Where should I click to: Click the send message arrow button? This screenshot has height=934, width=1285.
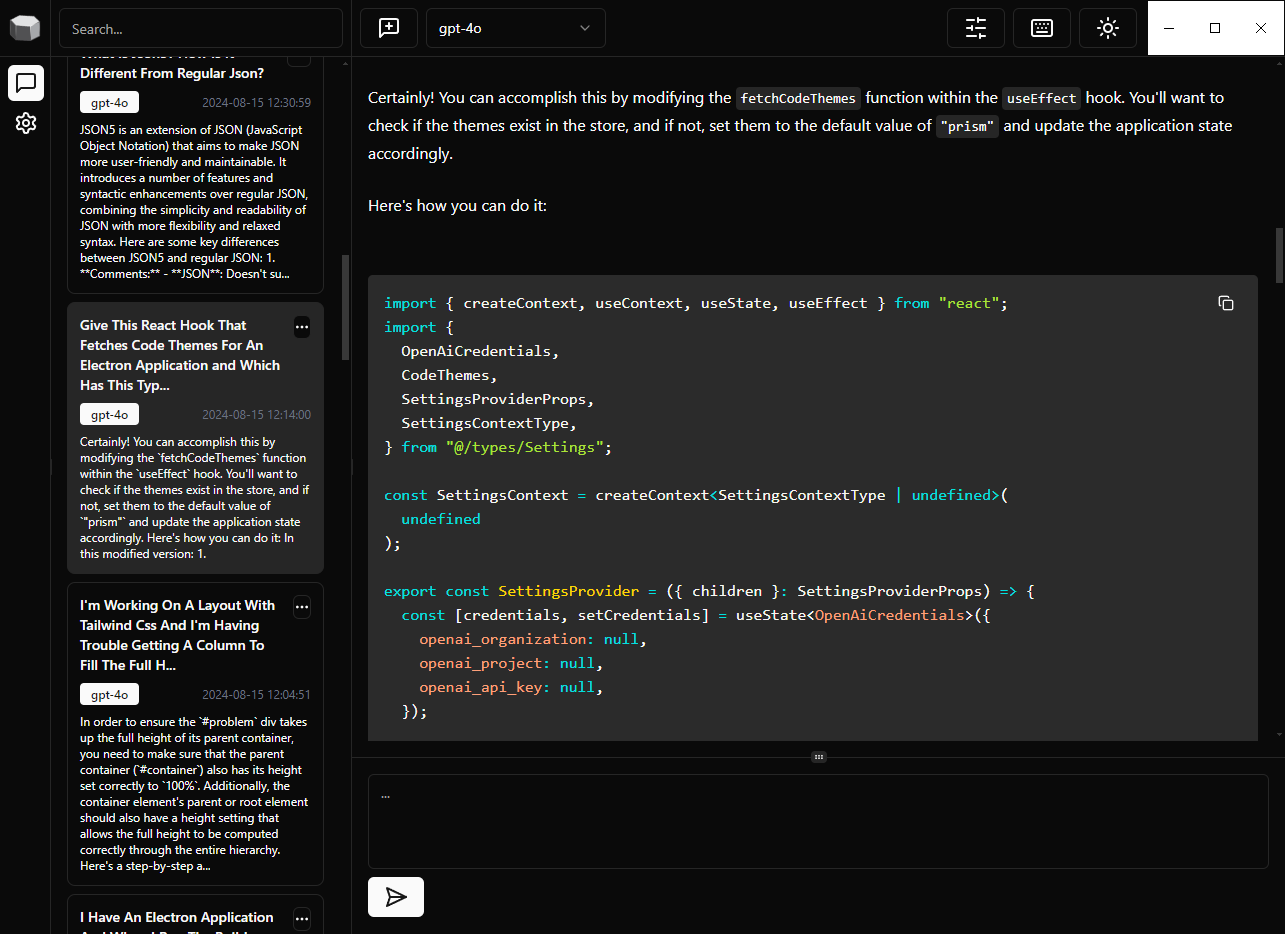(396, 897)
